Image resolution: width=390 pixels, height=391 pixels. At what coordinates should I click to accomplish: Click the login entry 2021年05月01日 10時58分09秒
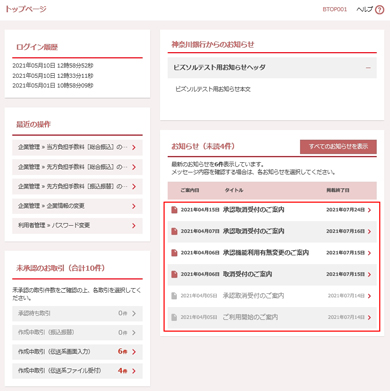pyautogui.click(x=53, y=86)
